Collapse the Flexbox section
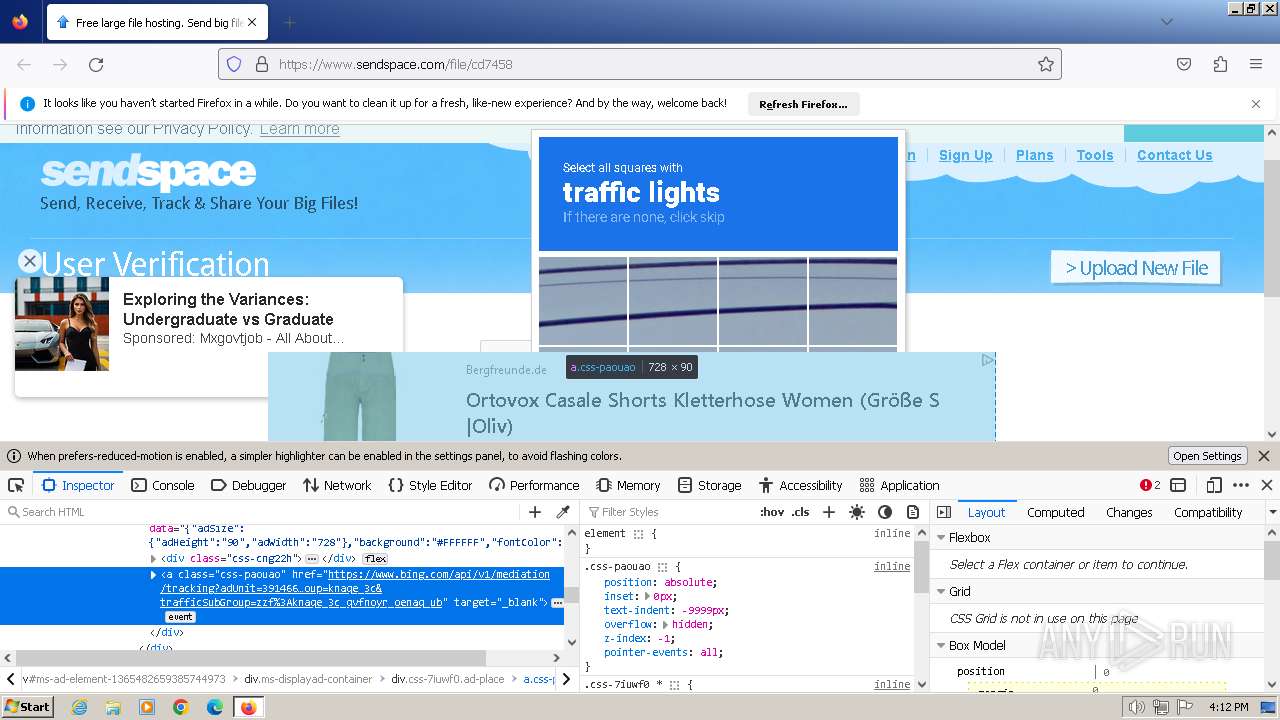The width and height of the screenshot is (1280, 720). 941,537
